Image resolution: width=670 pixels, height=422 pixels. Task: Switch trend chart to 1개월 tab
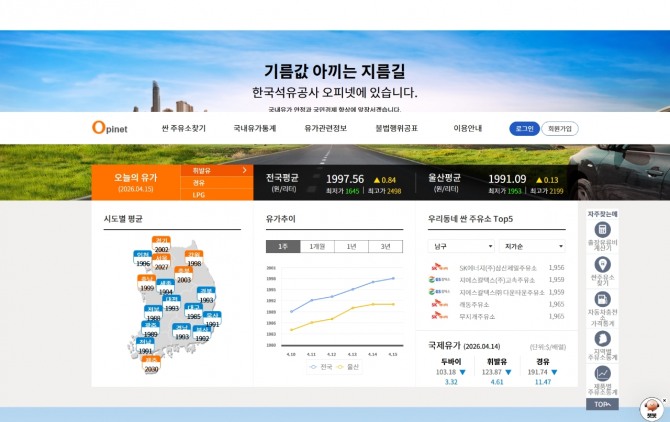pyautogui.click(x=317, y=246)
